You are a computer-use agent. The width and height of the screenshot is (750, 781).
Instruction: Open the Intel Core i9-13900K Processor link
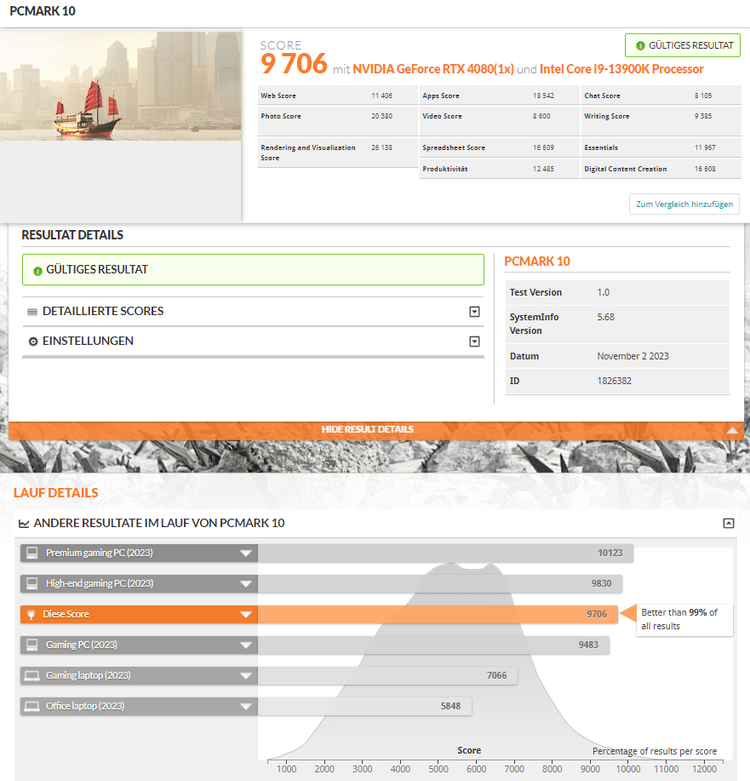pos(621,69)
